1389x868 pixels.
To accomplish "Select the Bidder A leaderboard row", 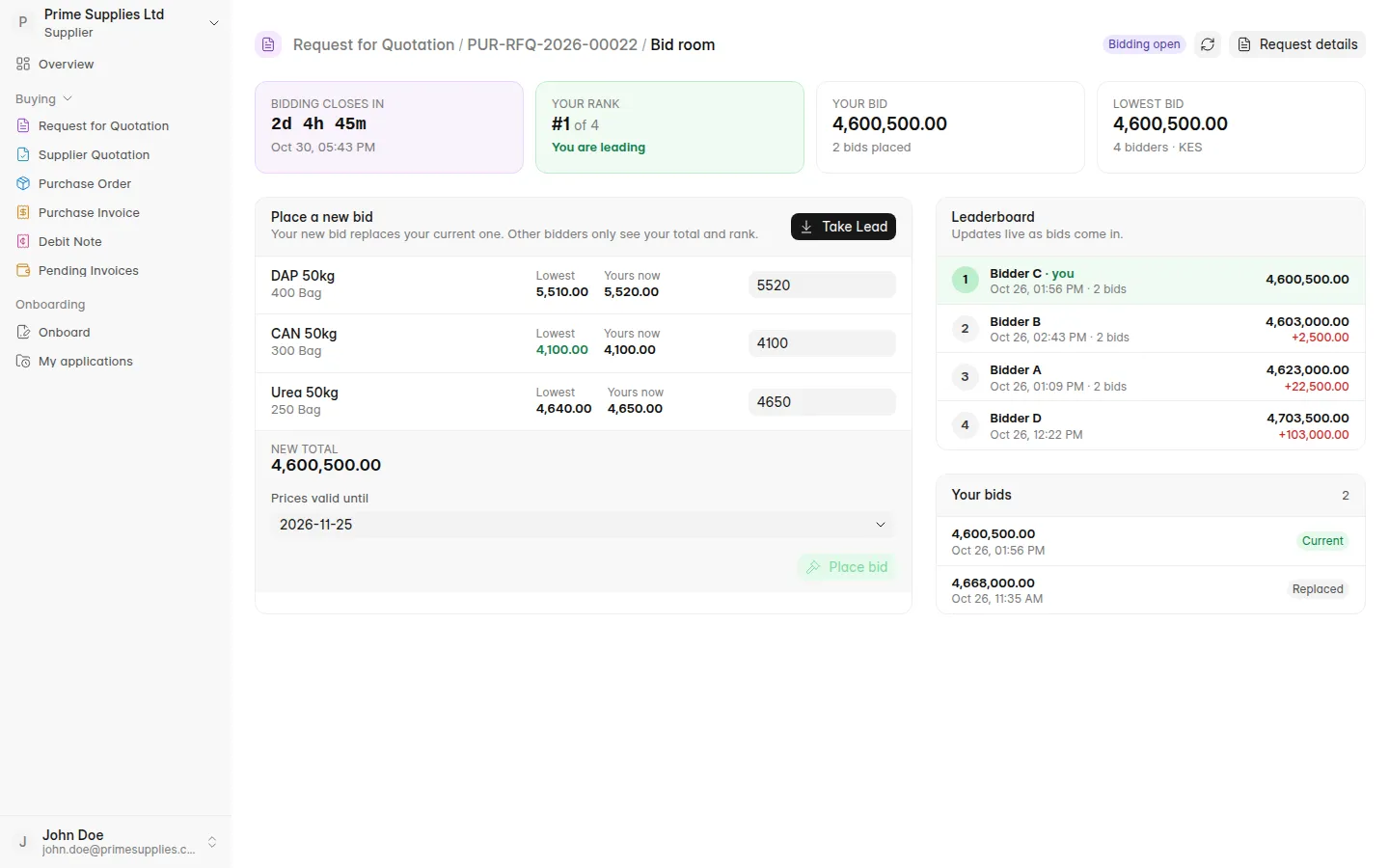I will pos(1151,377).
